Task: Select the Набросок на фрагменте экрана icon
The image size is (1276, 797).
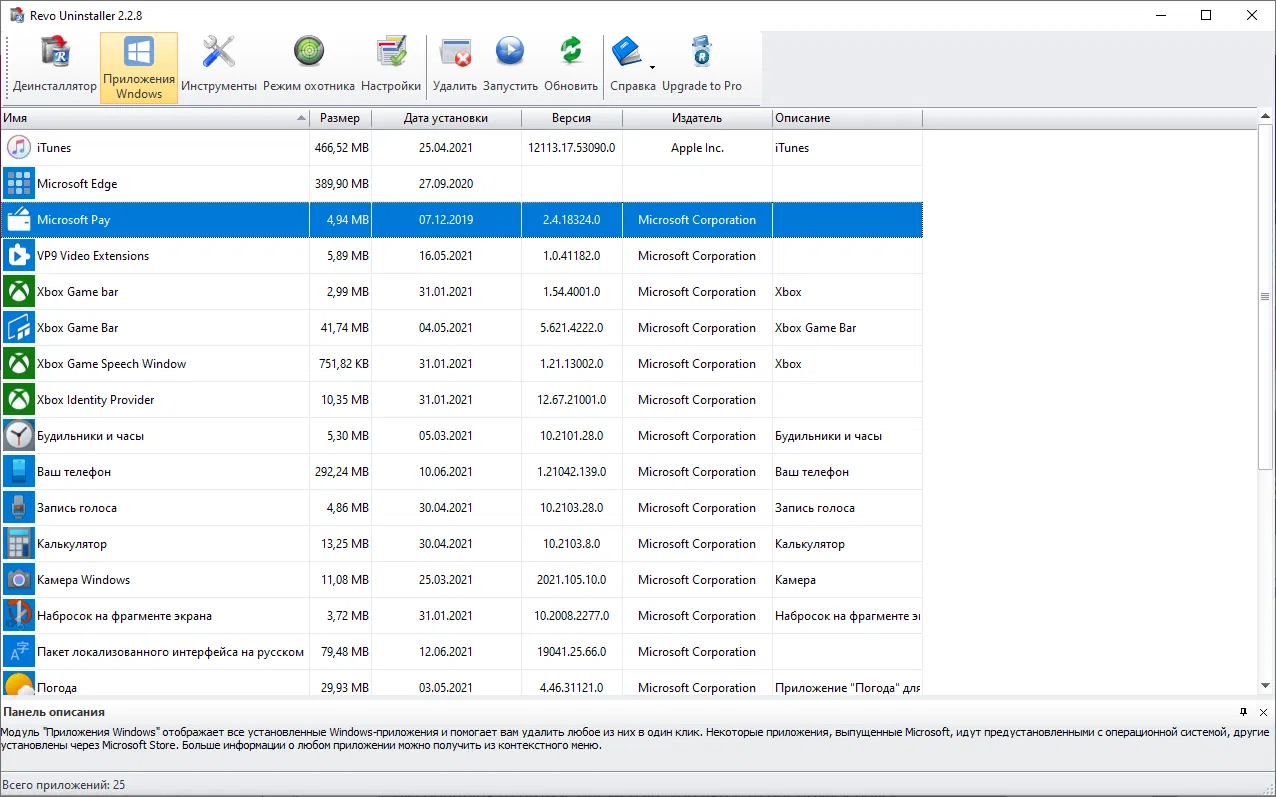Action: [x=19, y=616]
